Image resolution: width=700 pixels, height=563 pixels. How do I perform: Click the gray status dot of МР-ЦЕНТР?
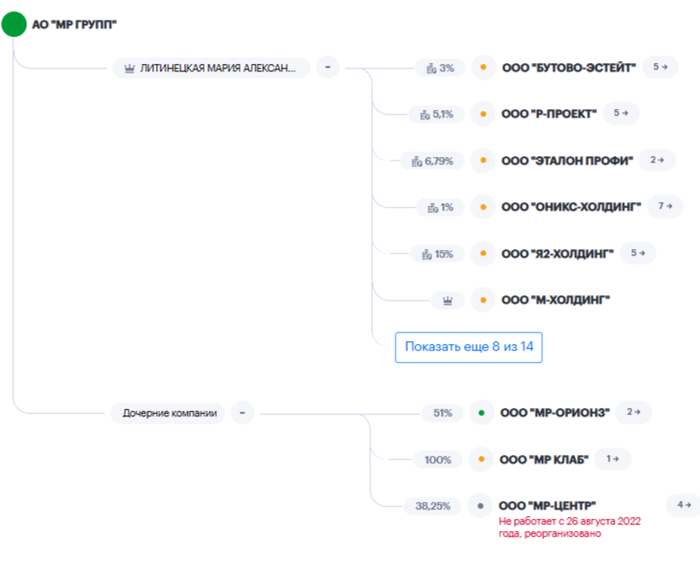483,506
